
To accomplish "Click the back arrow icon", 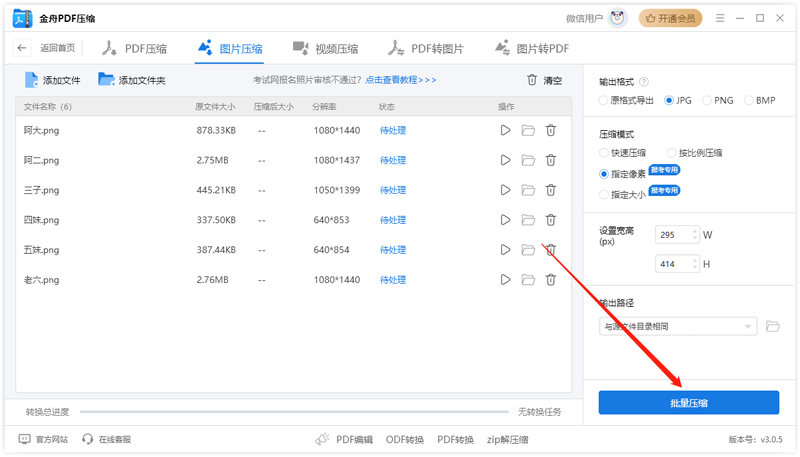I will (x=21, y=48).
